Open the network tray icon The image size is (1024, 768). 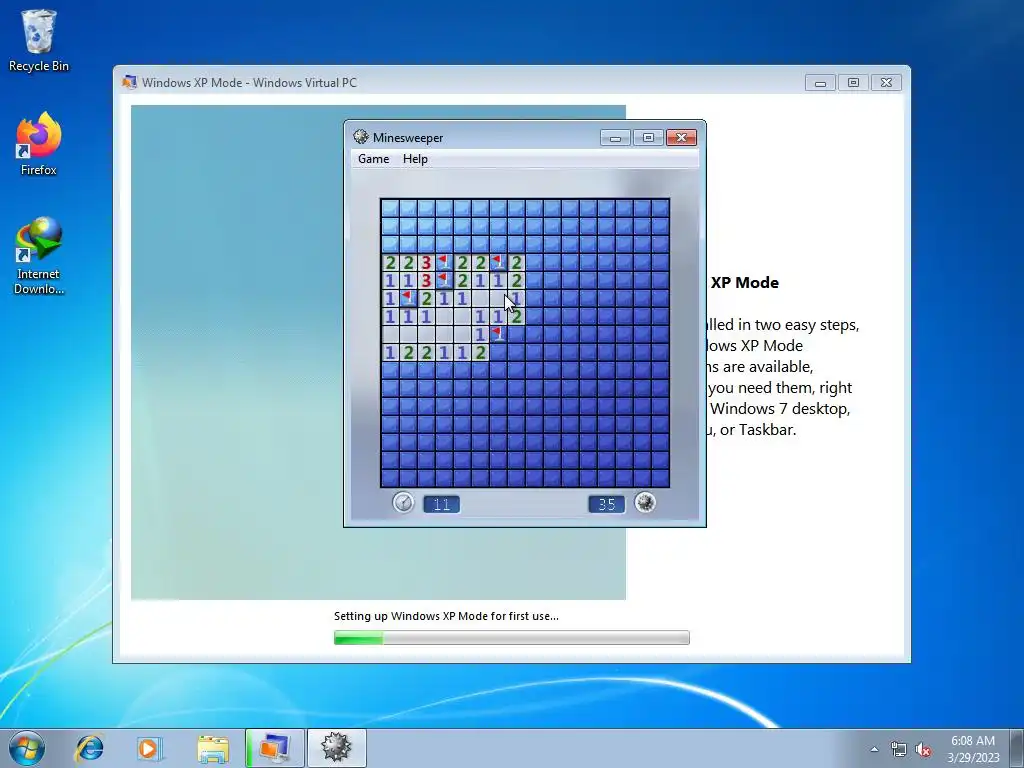click(x=899, y=750)
